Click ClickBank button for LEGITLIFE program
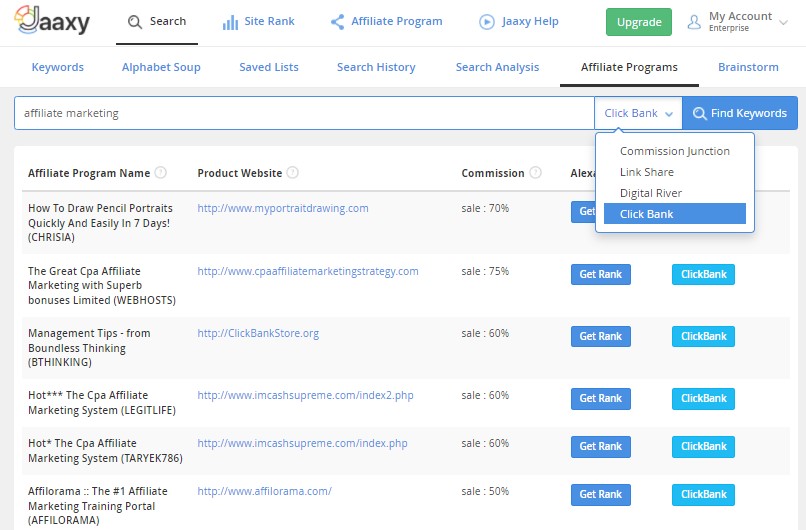 703,399
